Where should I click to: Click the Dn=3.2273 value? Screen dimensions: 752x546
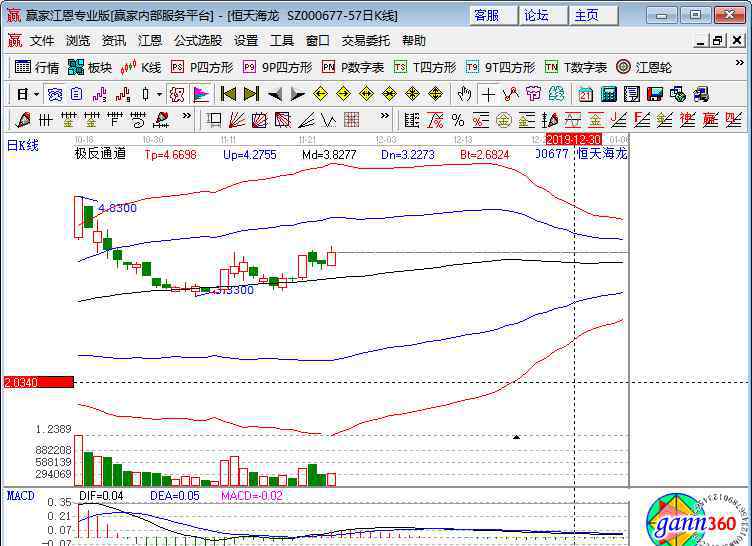(408, 154)
